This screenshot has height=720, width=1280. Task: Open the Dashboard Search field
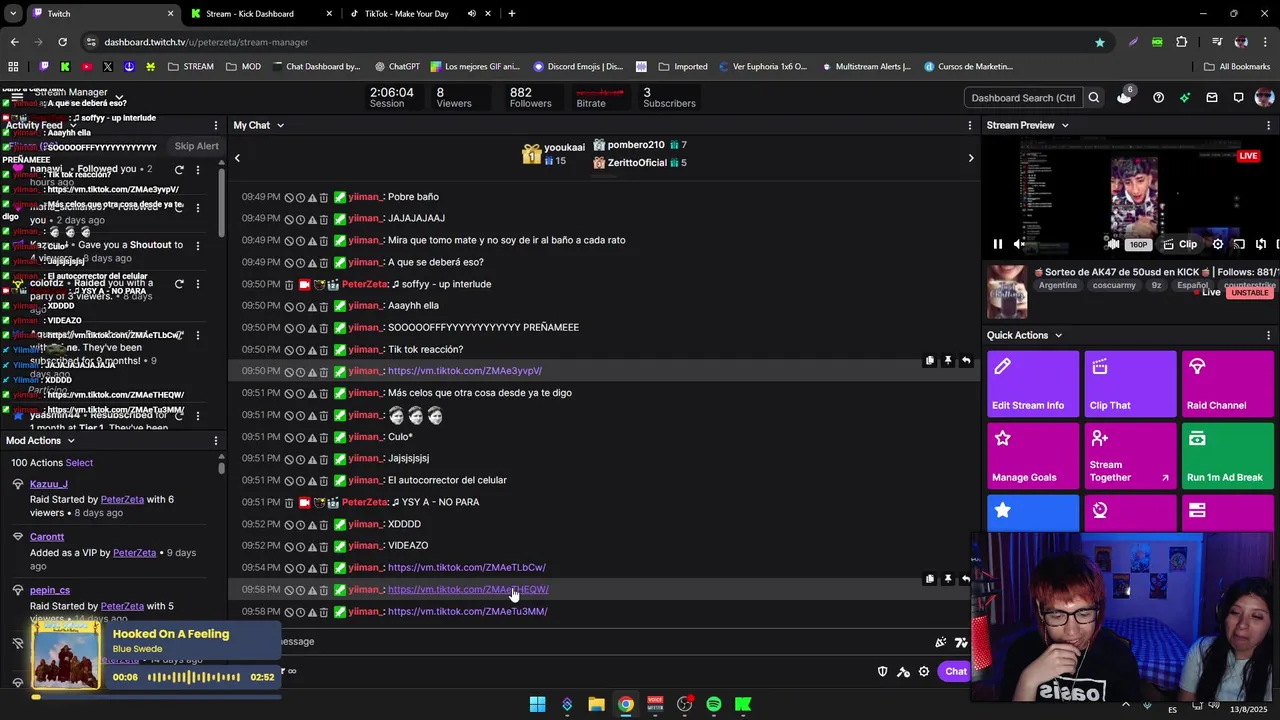coord(1023,98)
